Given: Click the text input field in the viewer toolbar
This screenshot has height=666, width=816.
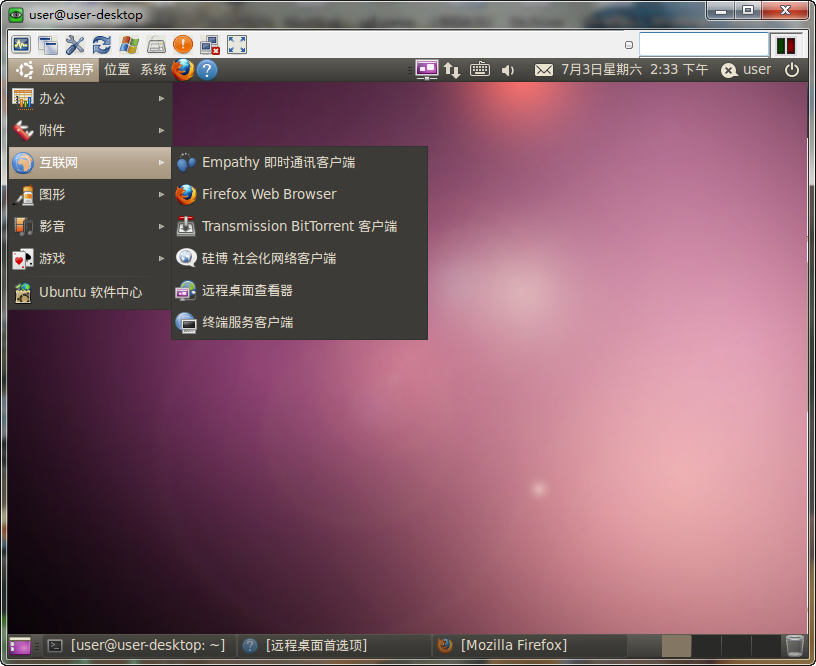Looking at the screenshot, I should (703, 45).
